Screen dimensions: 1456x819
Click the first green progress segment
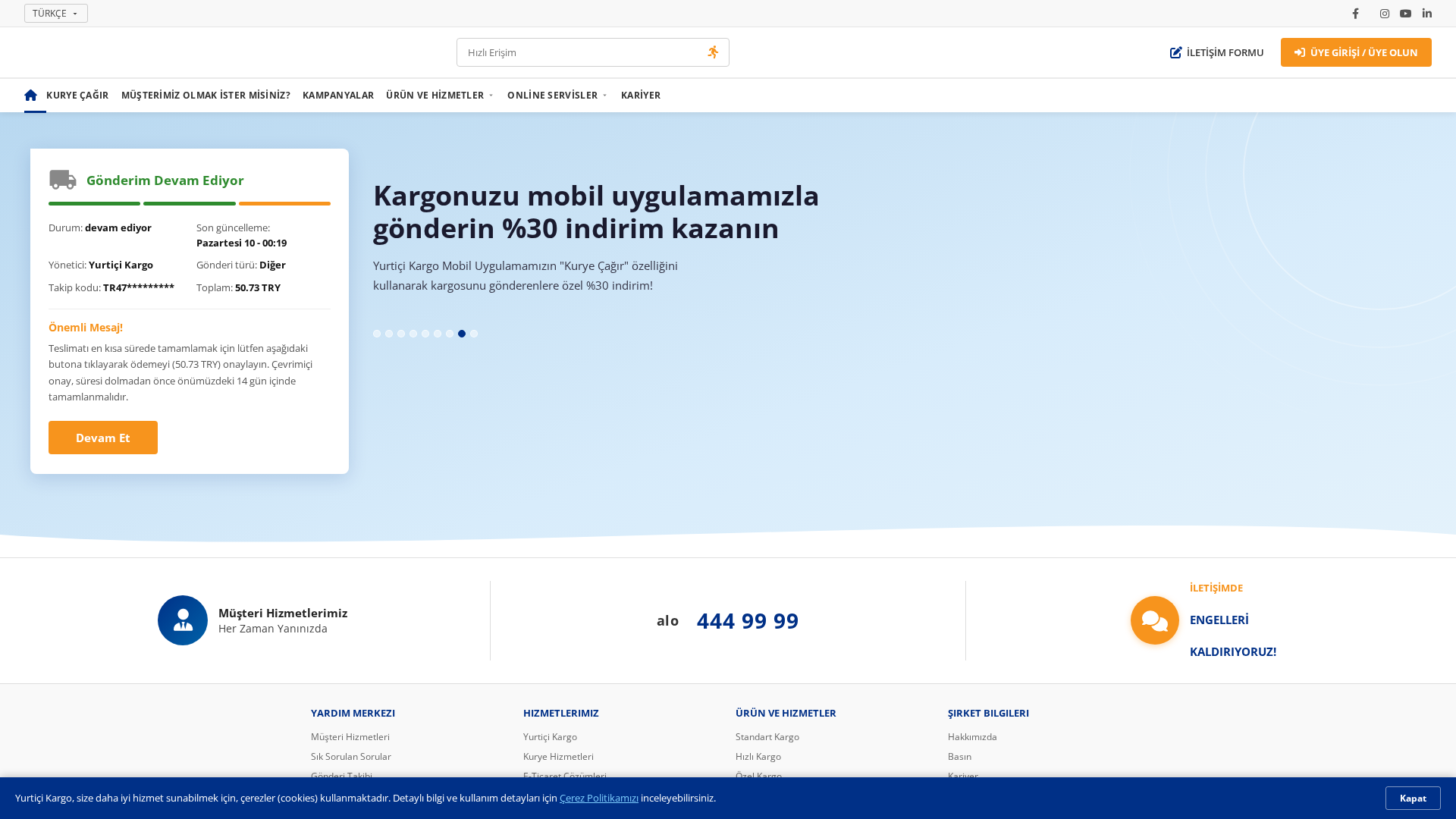pos(94,203)
